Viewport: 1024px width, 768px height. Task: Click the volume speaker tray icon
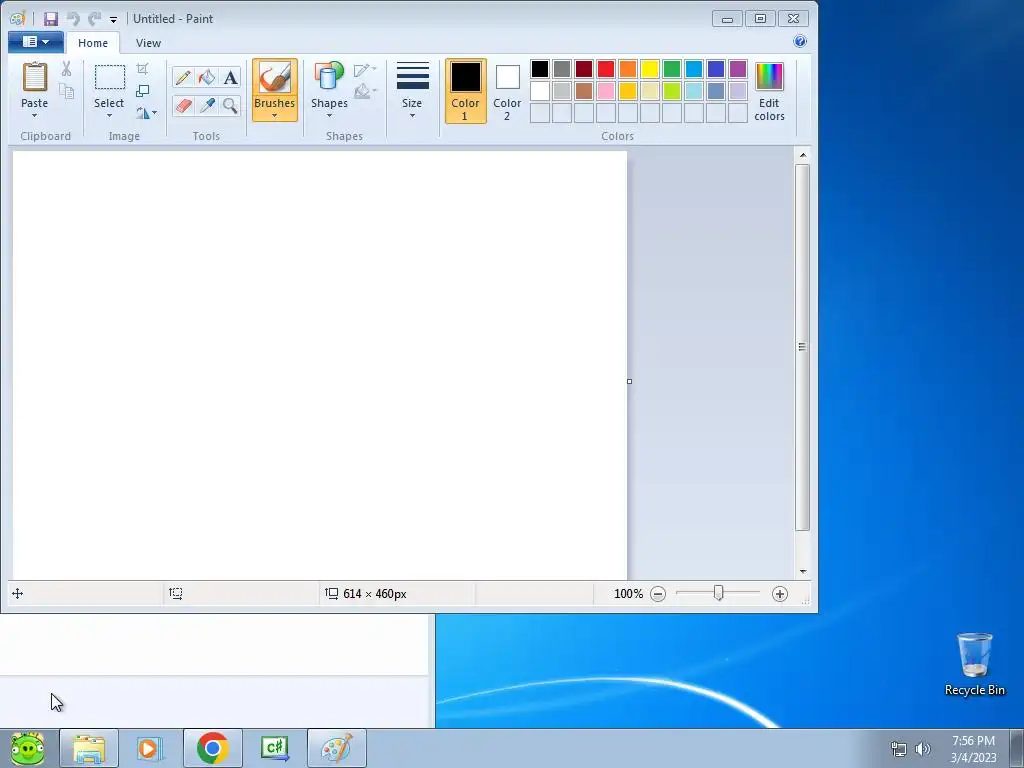923,749
